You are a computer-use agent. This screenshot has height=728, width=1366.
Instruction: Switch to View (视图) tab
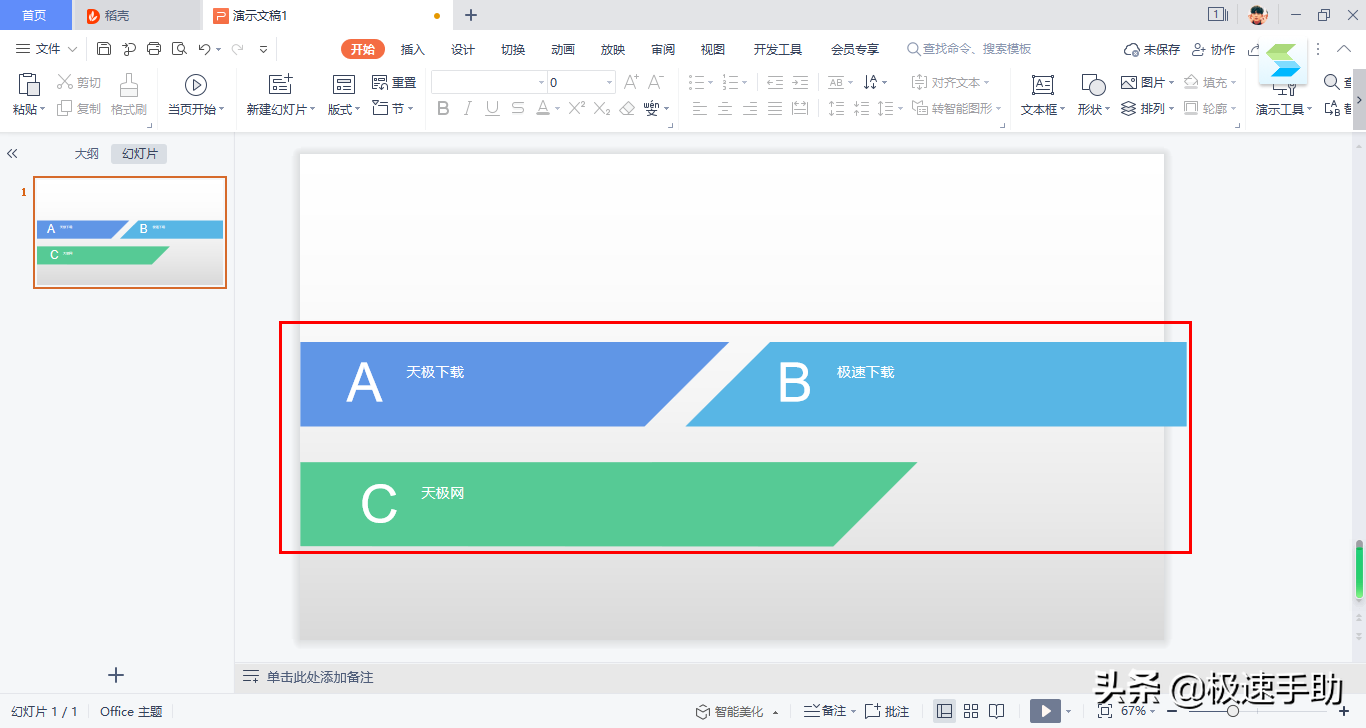tap(713, 49)
